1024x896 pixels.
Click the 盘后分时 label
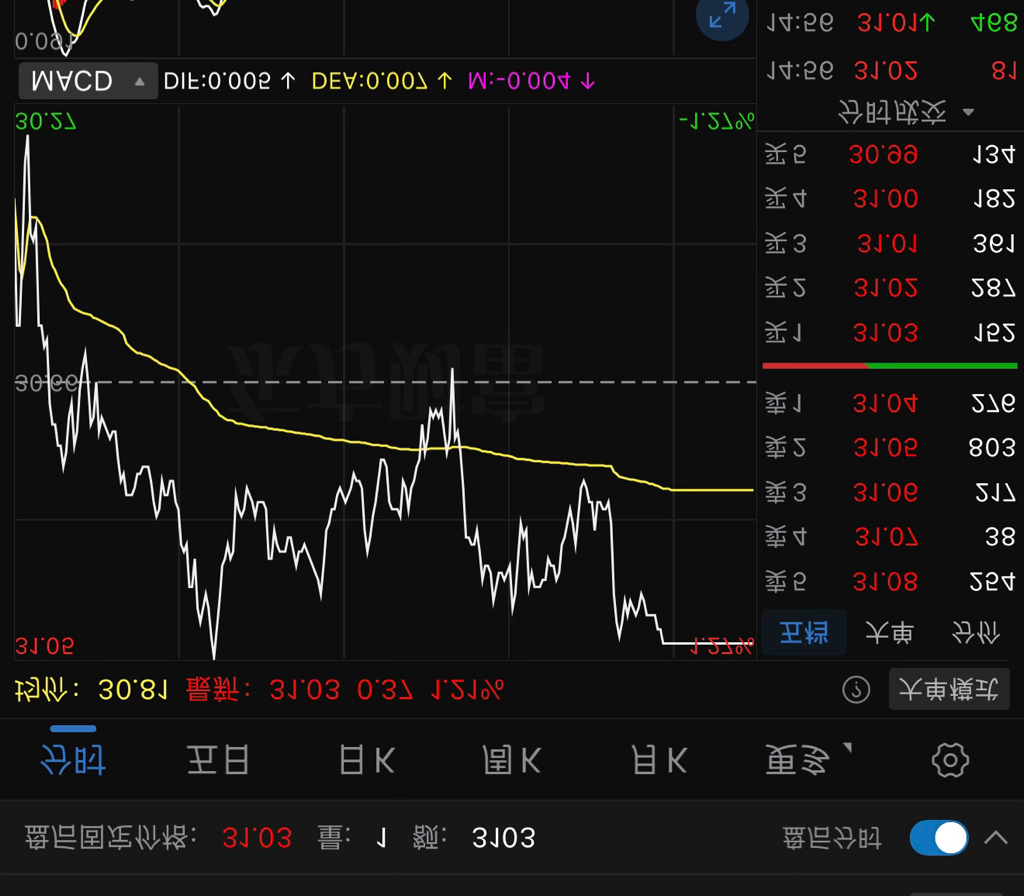[832, 837]
